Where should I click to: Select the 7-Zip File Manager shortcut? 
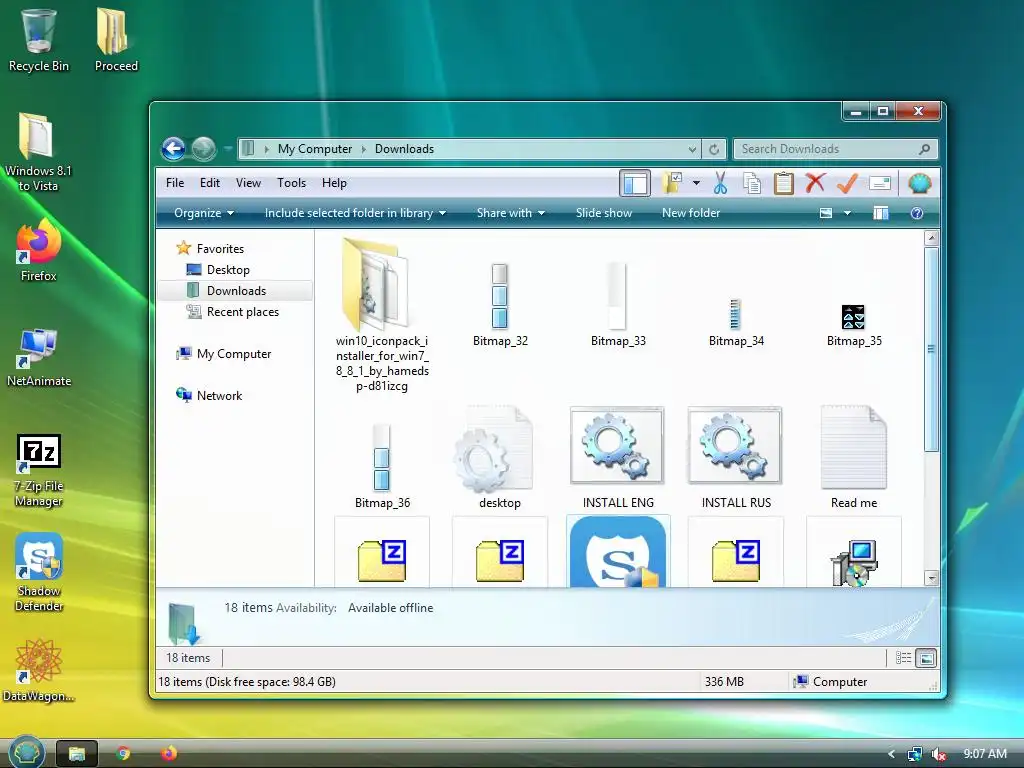point(39,472)
